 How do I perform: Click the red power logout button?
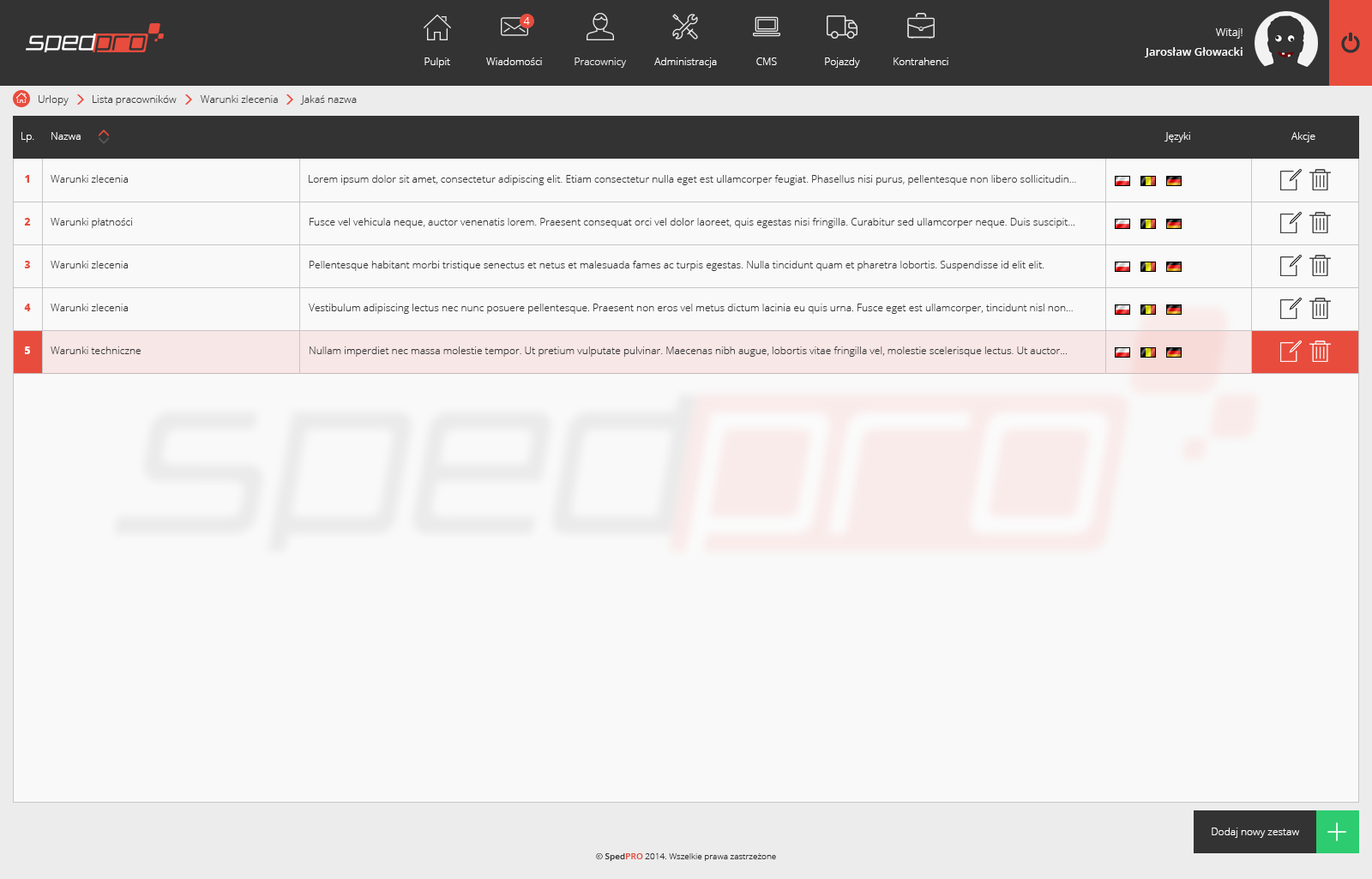(1350, 43)
